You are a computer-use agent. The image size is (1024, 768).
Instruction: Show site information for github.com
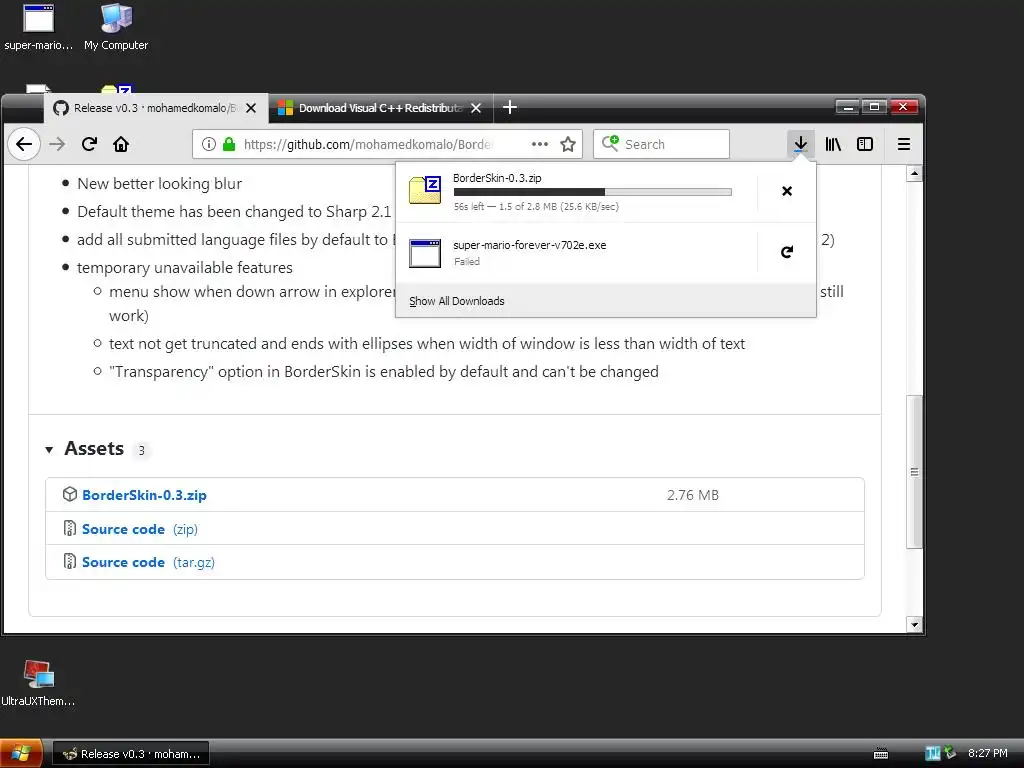tap(208, 144)
